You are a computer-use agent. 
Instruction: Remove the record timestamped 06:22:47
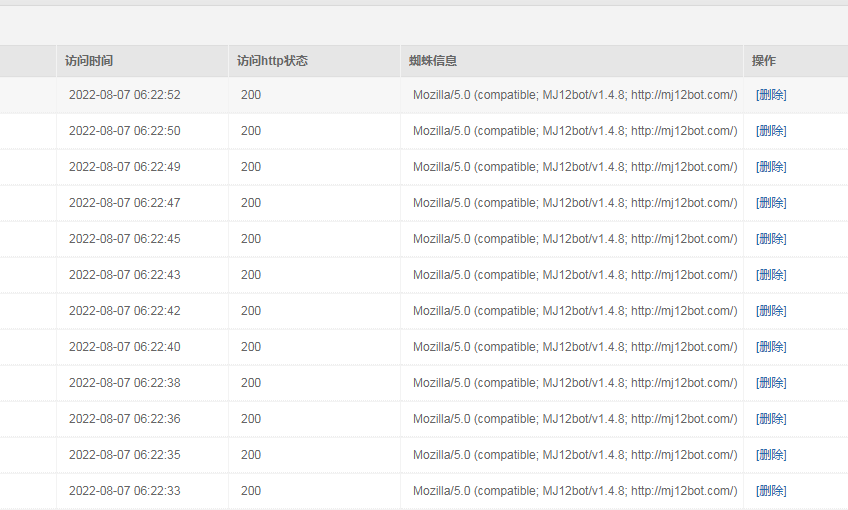point(771,203)
